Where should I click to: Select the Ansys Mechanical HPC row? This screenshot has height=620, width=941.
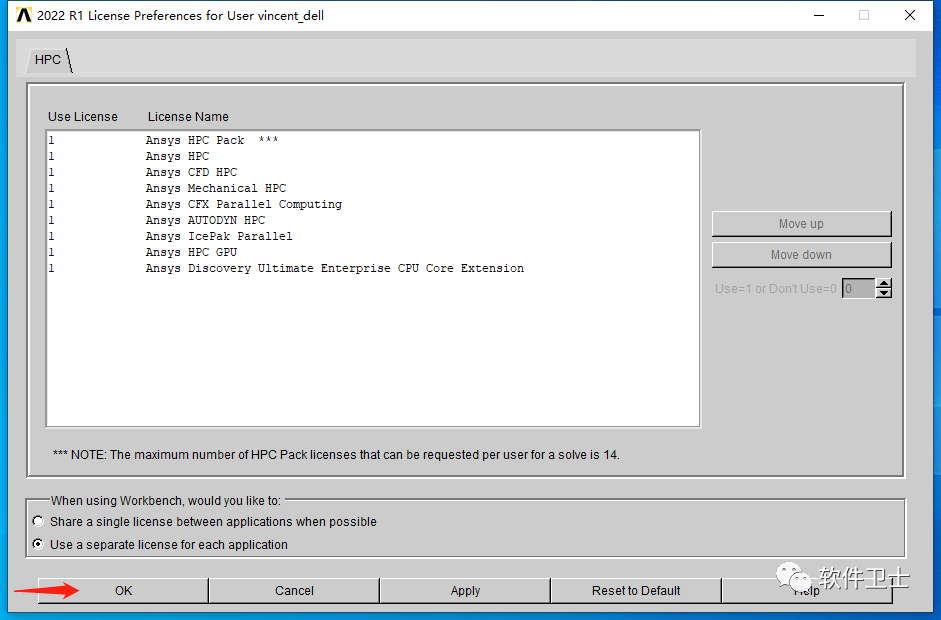click(x=373, y=188)
